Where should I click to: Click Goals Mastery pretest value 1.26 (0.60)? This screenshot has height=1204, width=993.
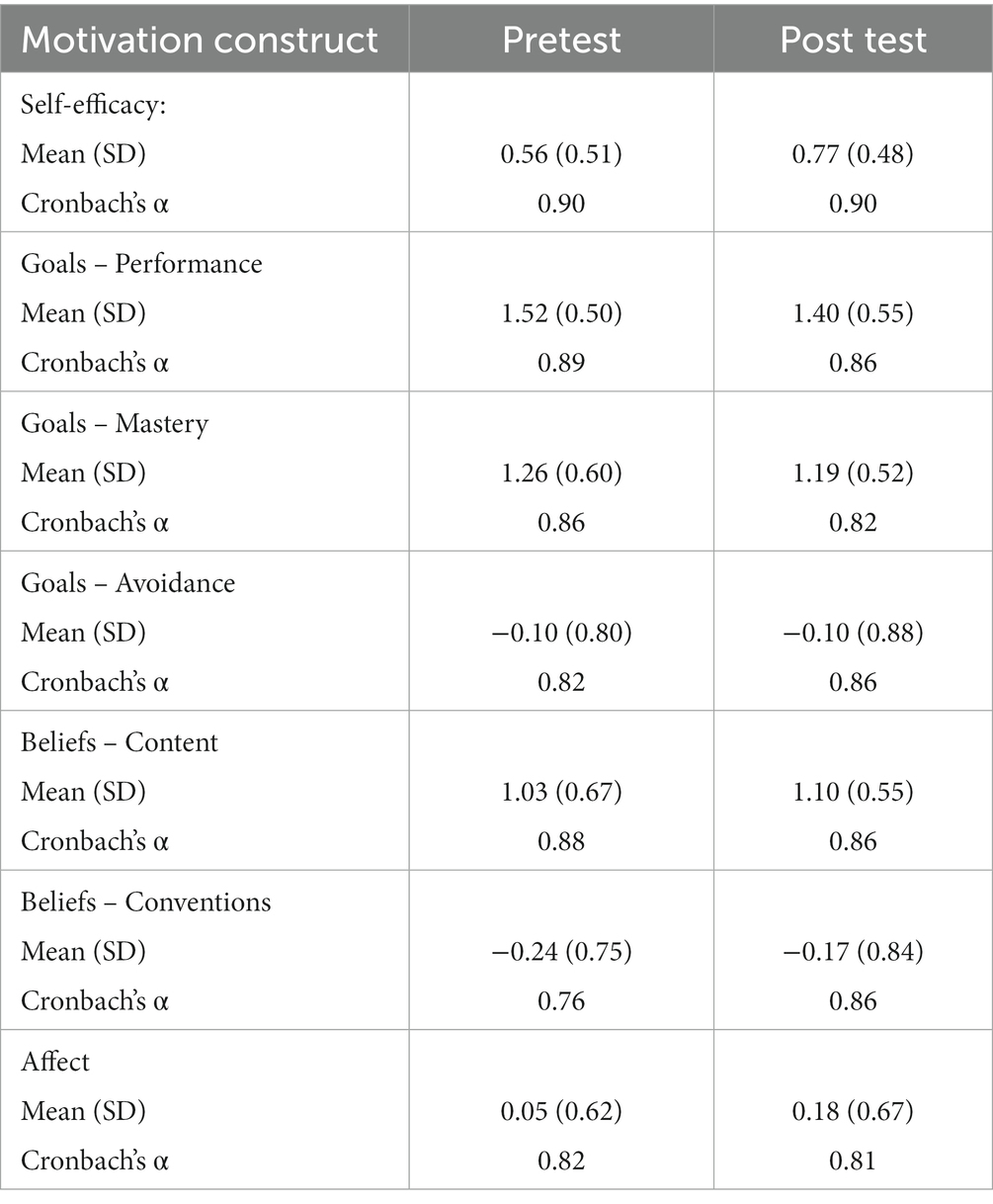pyautogui.click(x=561, y=473)
